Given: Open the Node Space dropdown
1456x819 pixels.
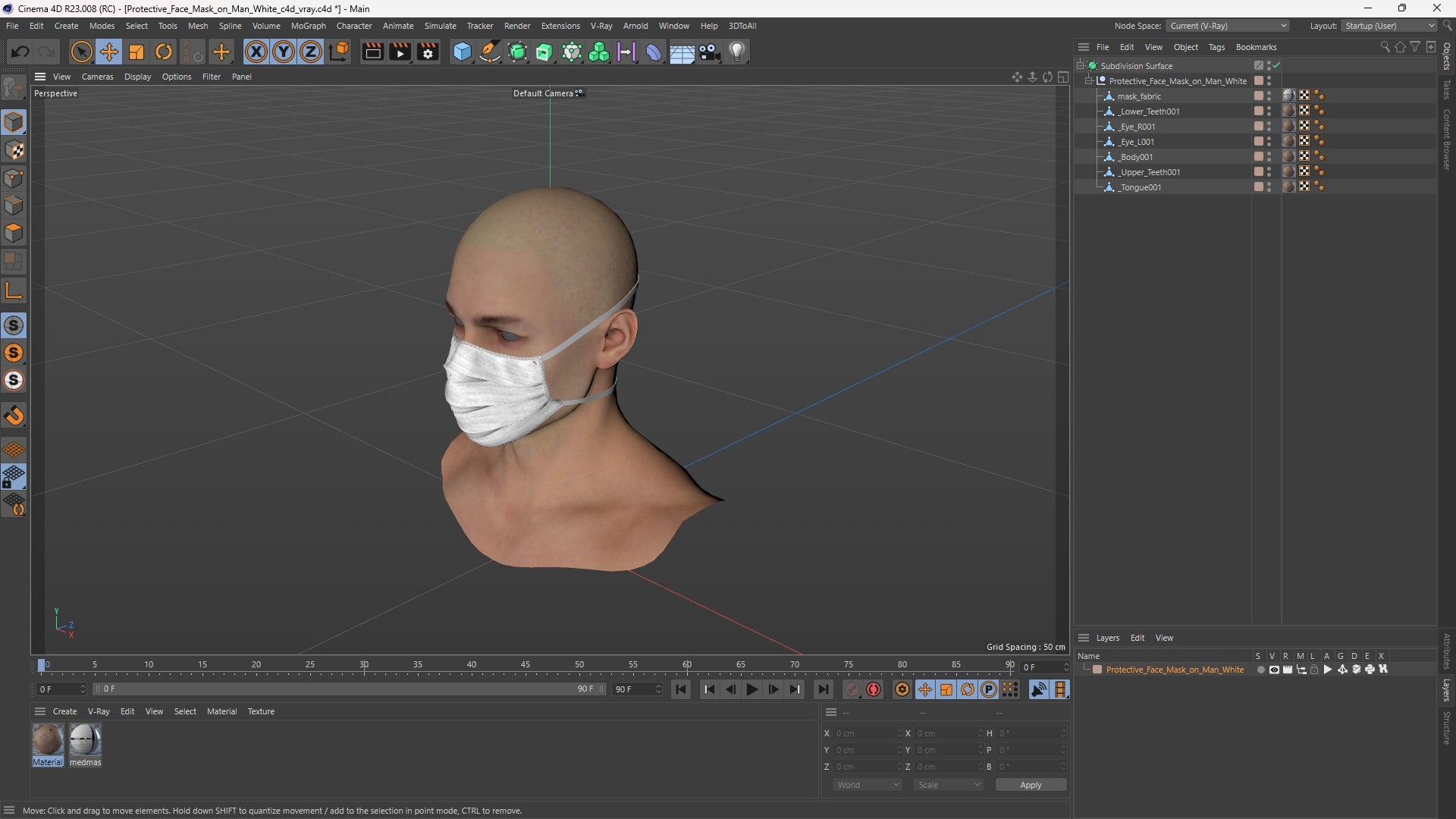Looking at the screenshot, I should [1227, 26].
